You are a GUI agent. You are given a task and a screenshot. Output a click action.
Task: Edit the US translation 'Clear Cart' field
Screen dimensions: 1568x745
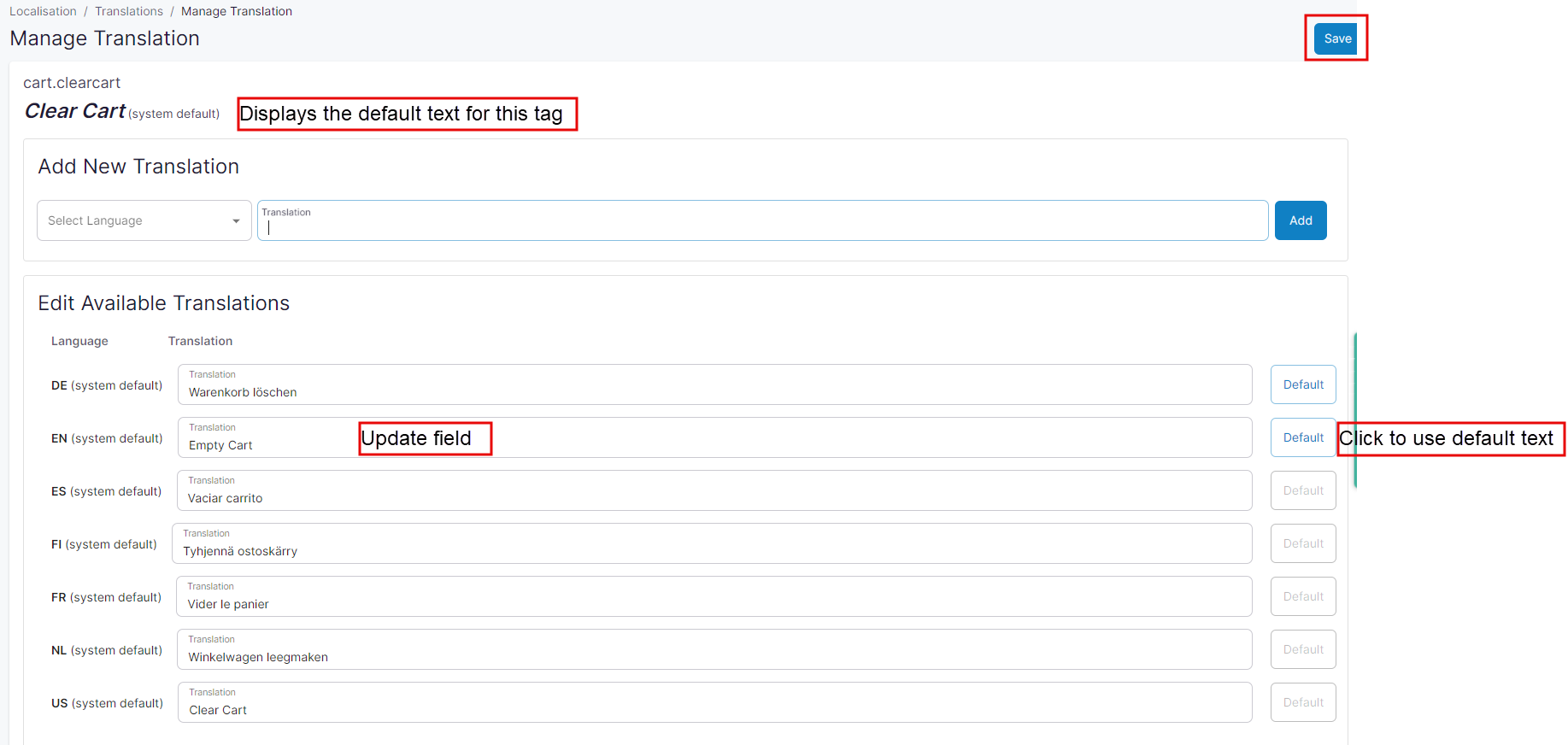click(714, 709)
